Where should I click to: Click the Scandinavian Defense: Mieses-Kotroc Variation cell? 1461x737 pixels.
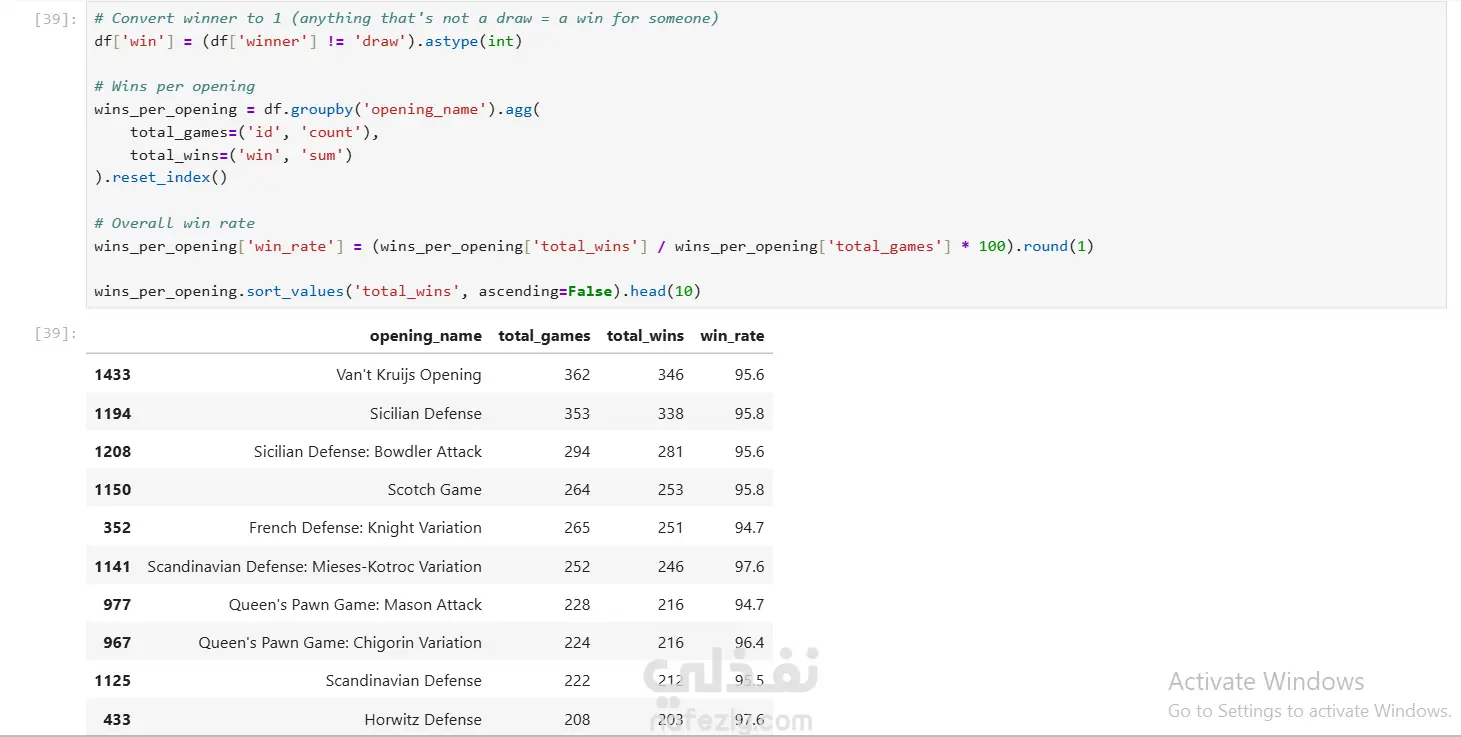click(x=314, y=567)
